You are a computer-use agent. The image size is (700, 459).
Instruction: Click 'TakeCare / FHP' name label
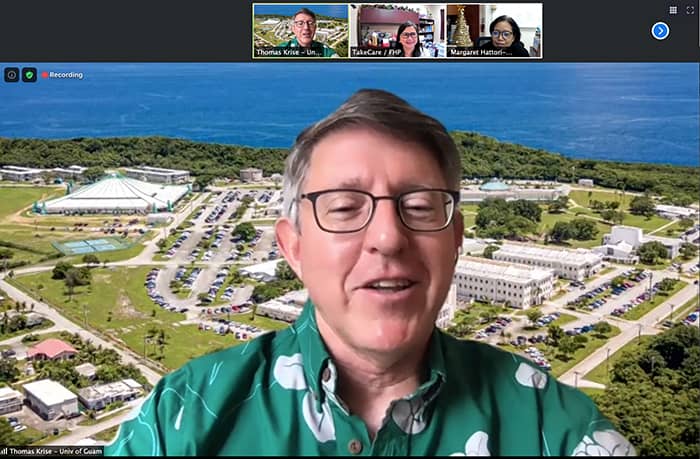point(377,52)
